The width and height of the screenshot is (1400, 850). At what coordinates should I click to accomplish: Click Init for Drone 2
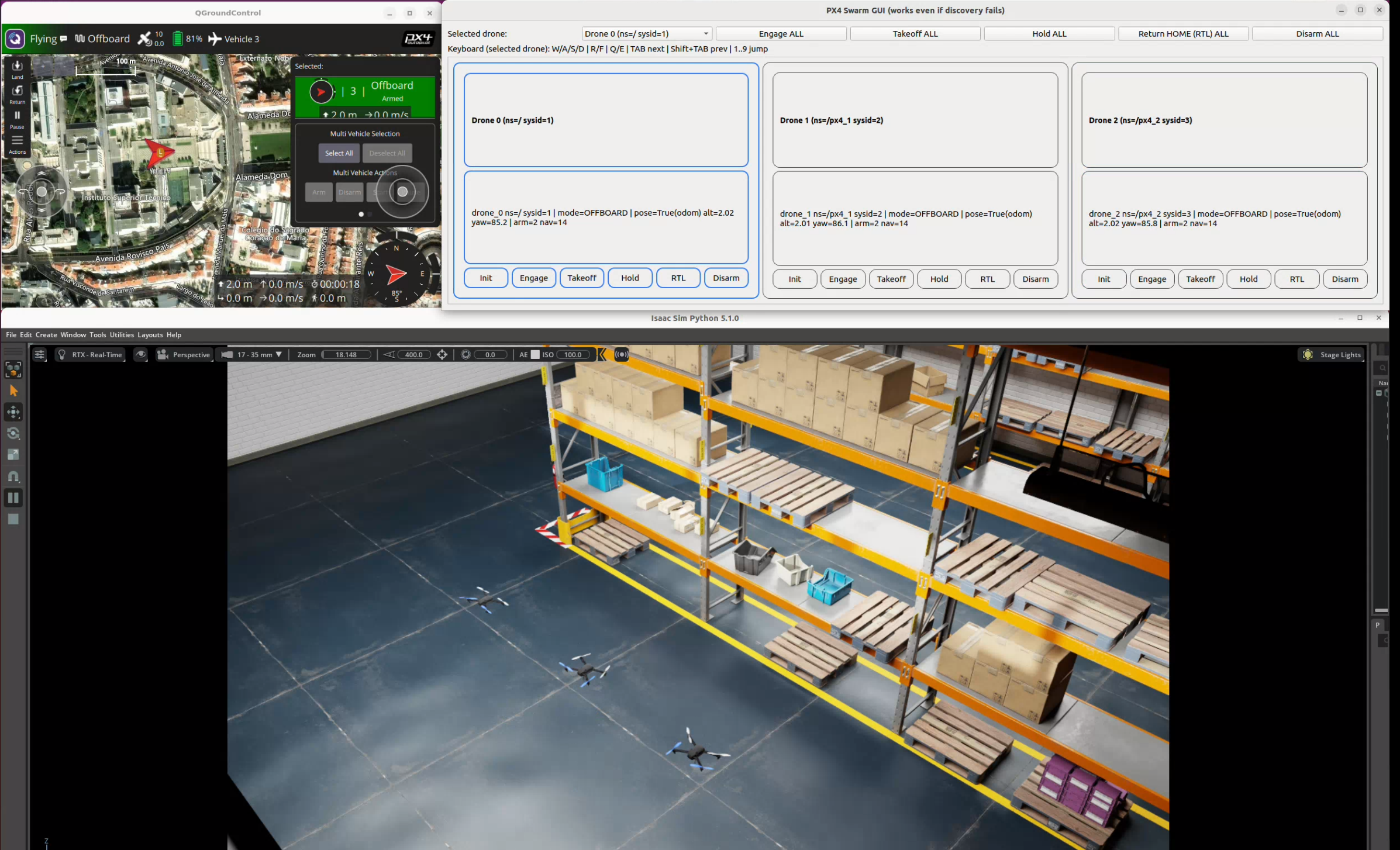tap(1104, 279)
